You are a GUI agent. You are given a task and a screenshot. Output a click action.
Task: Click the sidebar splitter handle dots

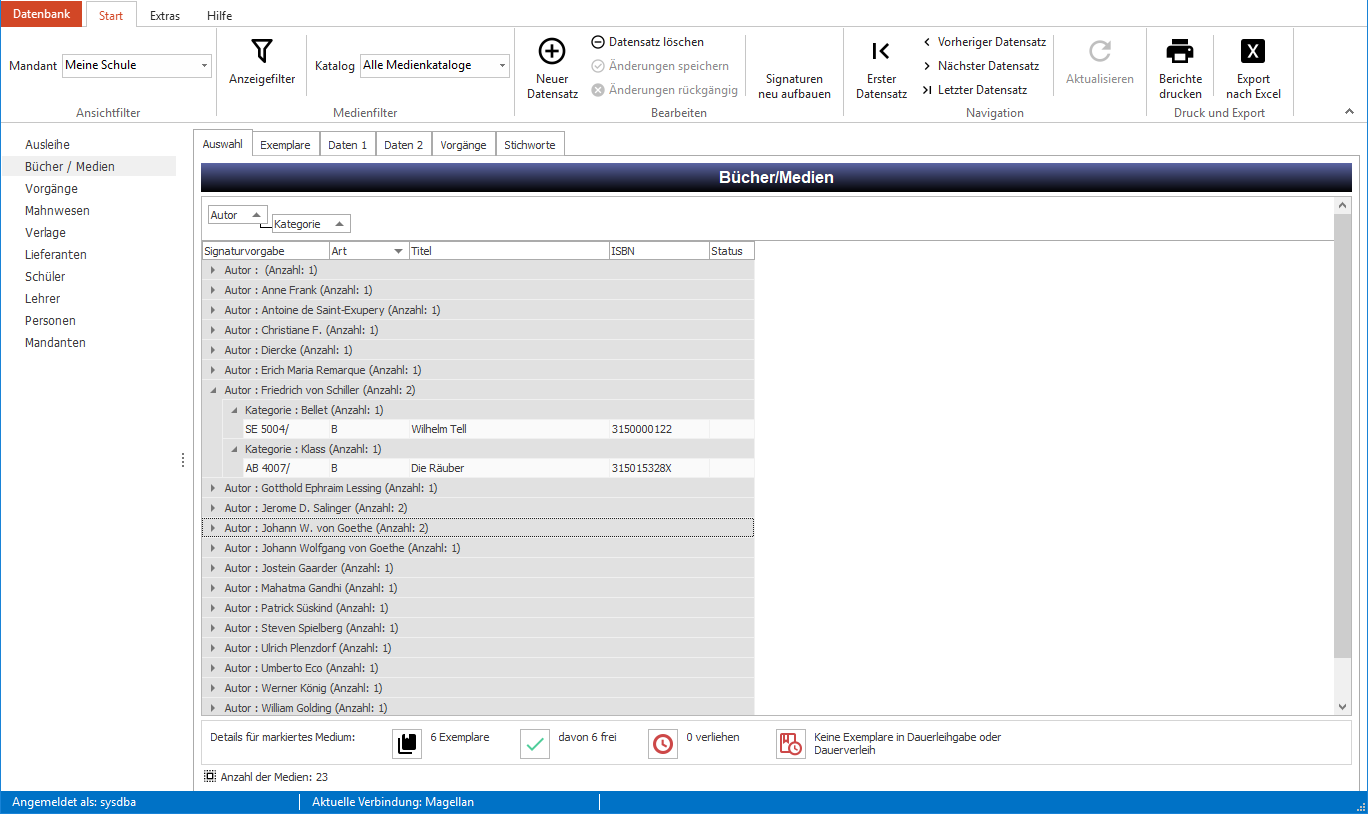pos(183,460)
